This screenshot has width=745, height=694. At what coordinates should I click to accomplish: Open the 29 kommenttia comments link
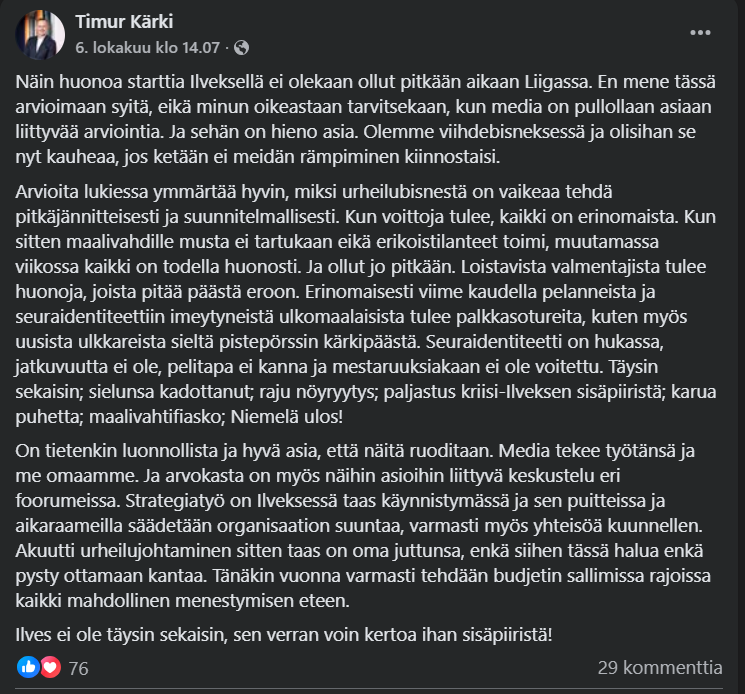click(659, 667)
